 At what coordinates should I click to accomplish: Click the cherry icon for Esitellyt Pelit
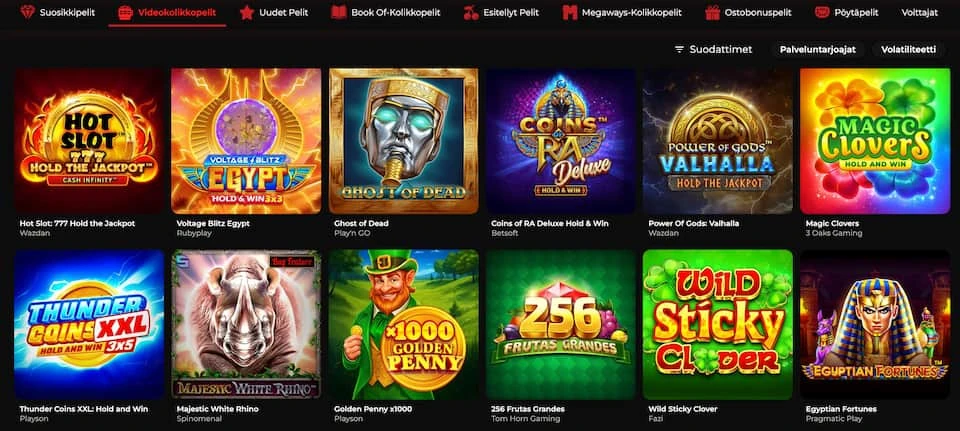click(471, 12)
